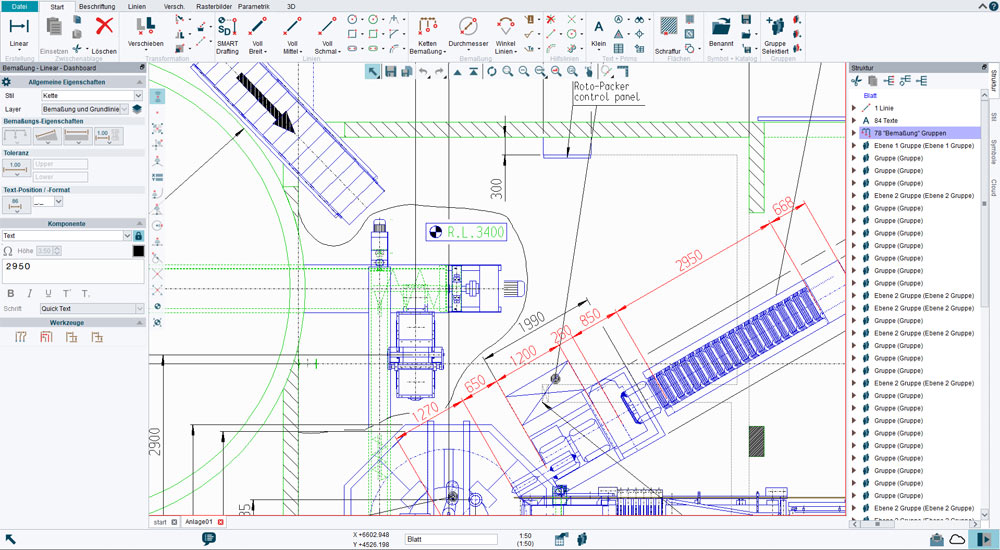
Task: Click the refresh view icon in canvas toolbar
Action: click(x=492, y=71)
